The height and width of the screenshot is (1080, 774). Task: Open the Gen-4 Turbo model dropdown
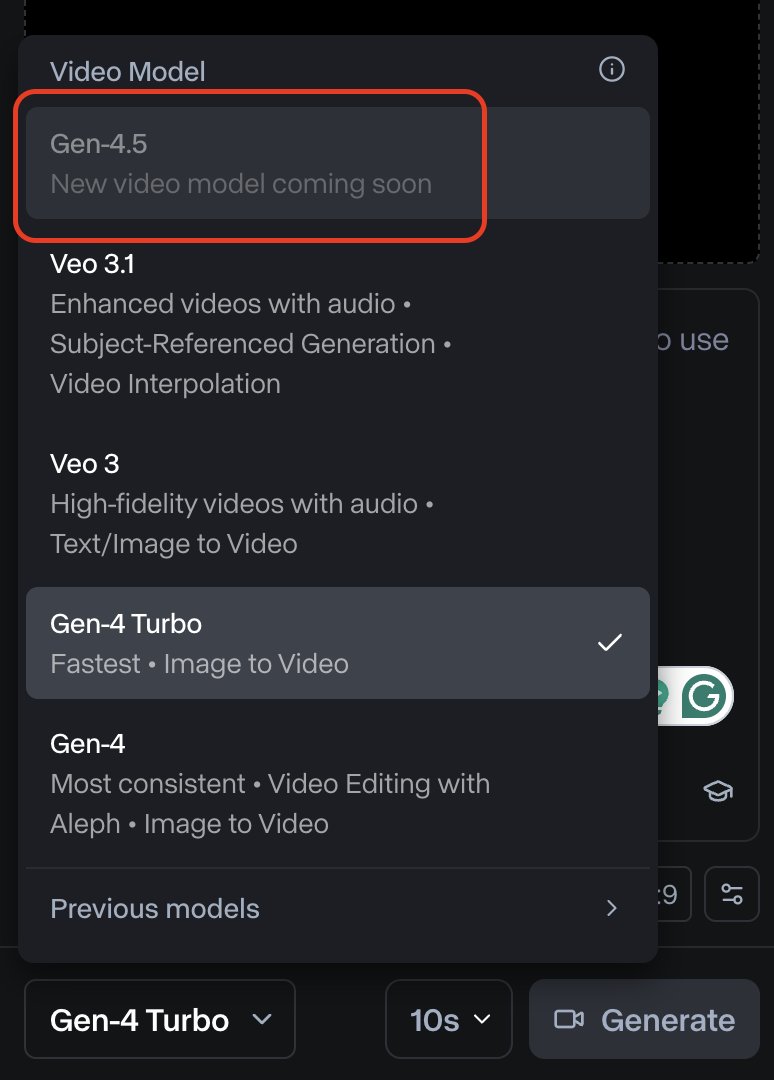click(160, 1019)
